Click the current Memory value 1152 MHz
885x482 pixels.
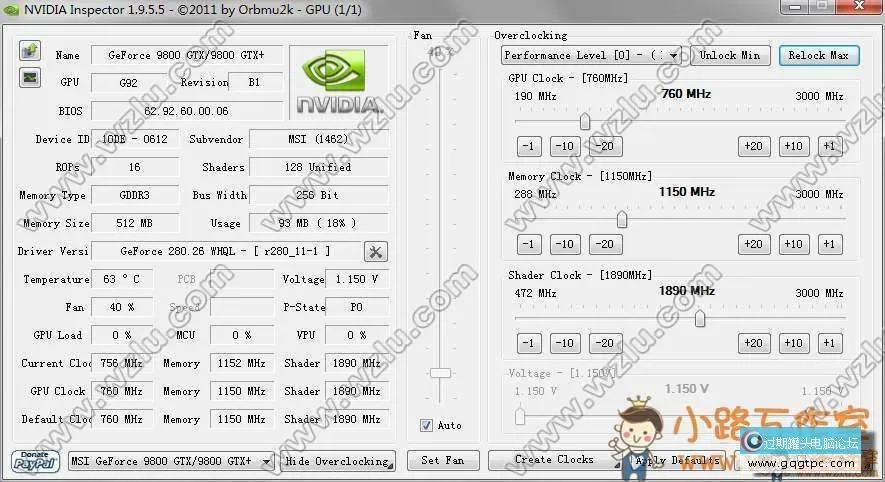[x=242, y=363]
